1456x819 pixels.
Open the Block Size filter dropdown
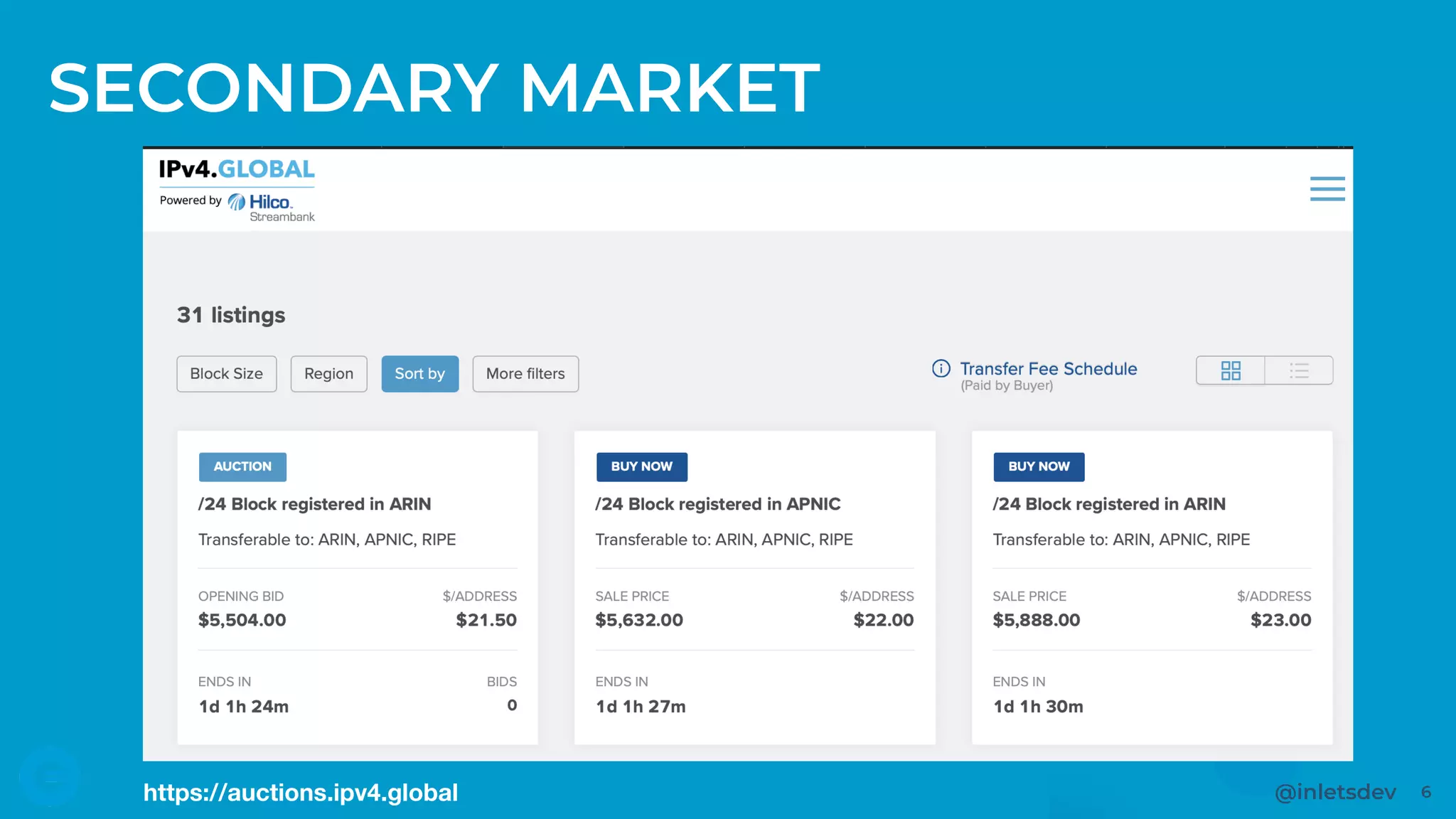point(227,374)
